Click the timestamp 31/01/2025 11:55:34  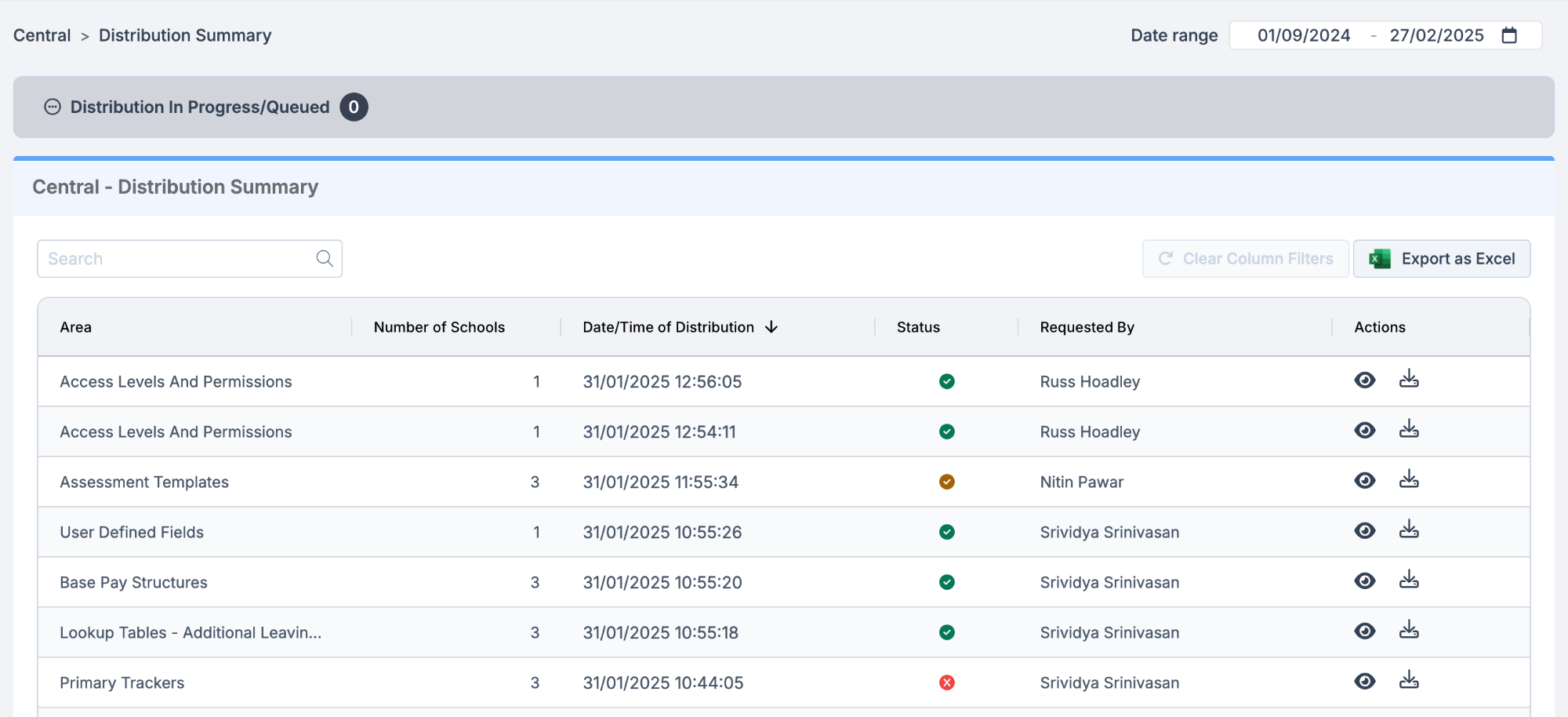661,482
